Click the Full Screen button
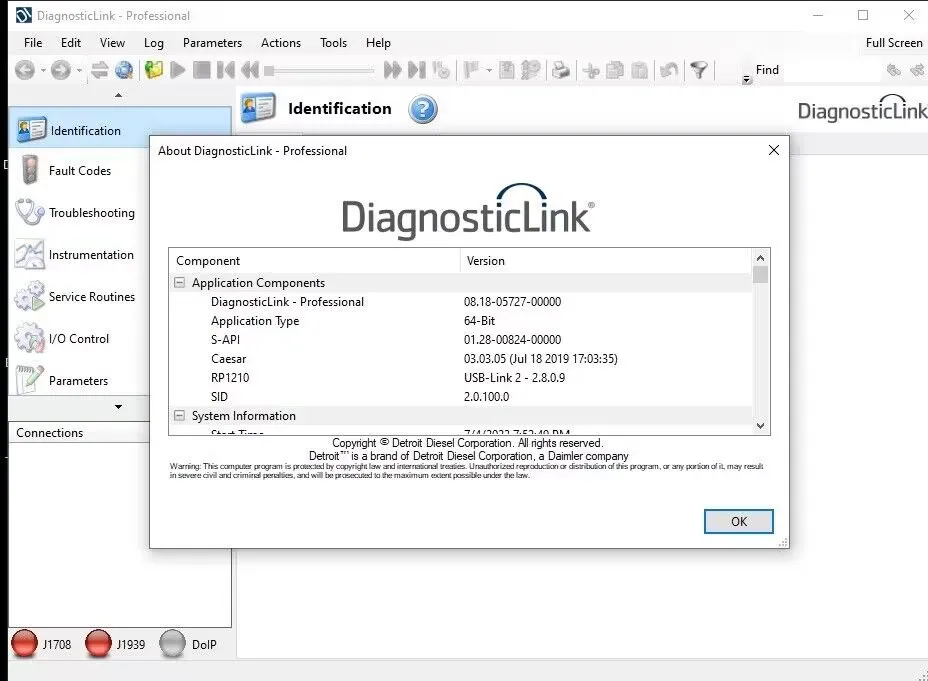The height and width of the screenshot is (681, 928). pos(894,43)
